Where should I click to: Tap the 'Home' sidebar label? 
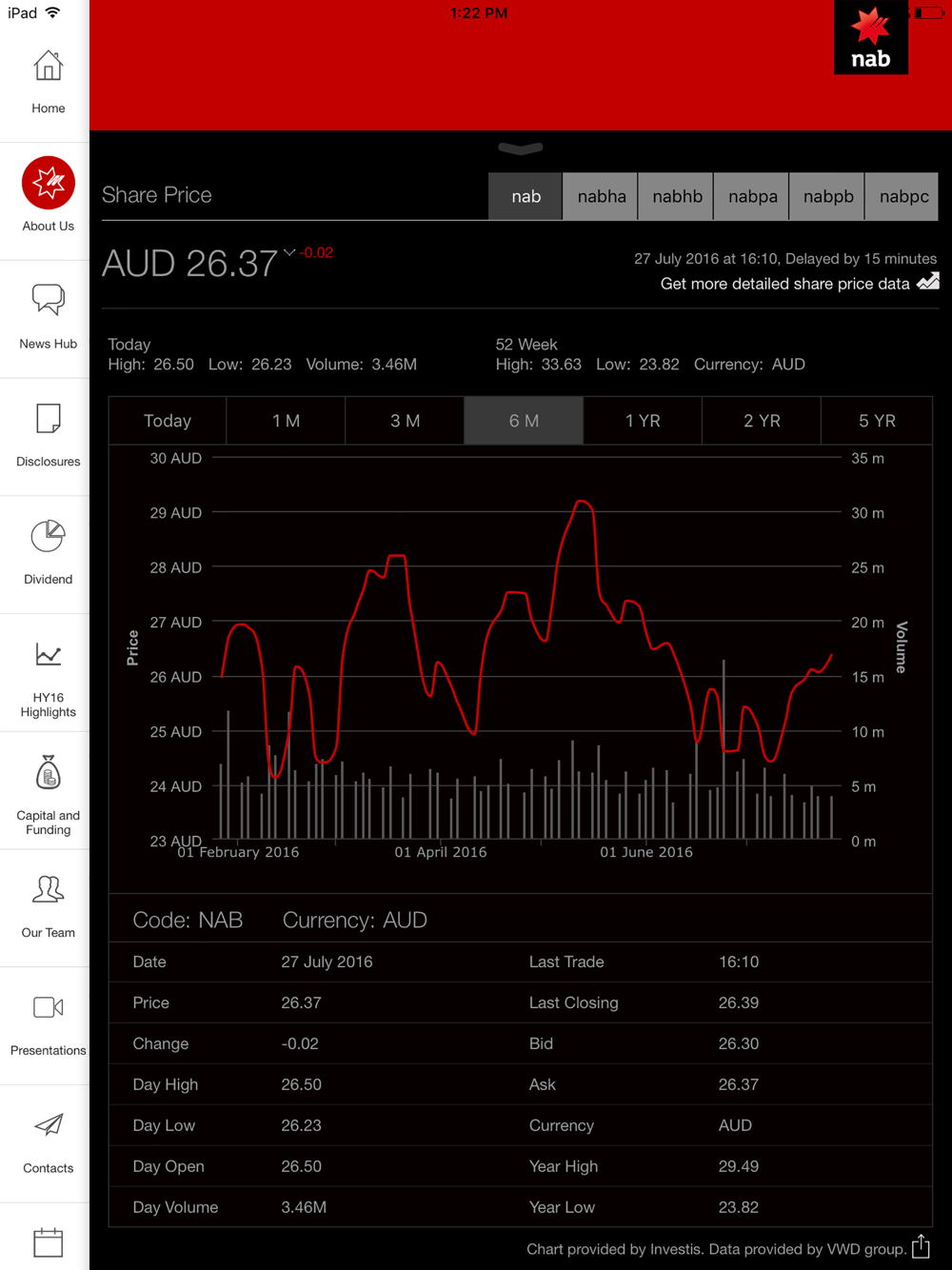(x=49, y=109)
